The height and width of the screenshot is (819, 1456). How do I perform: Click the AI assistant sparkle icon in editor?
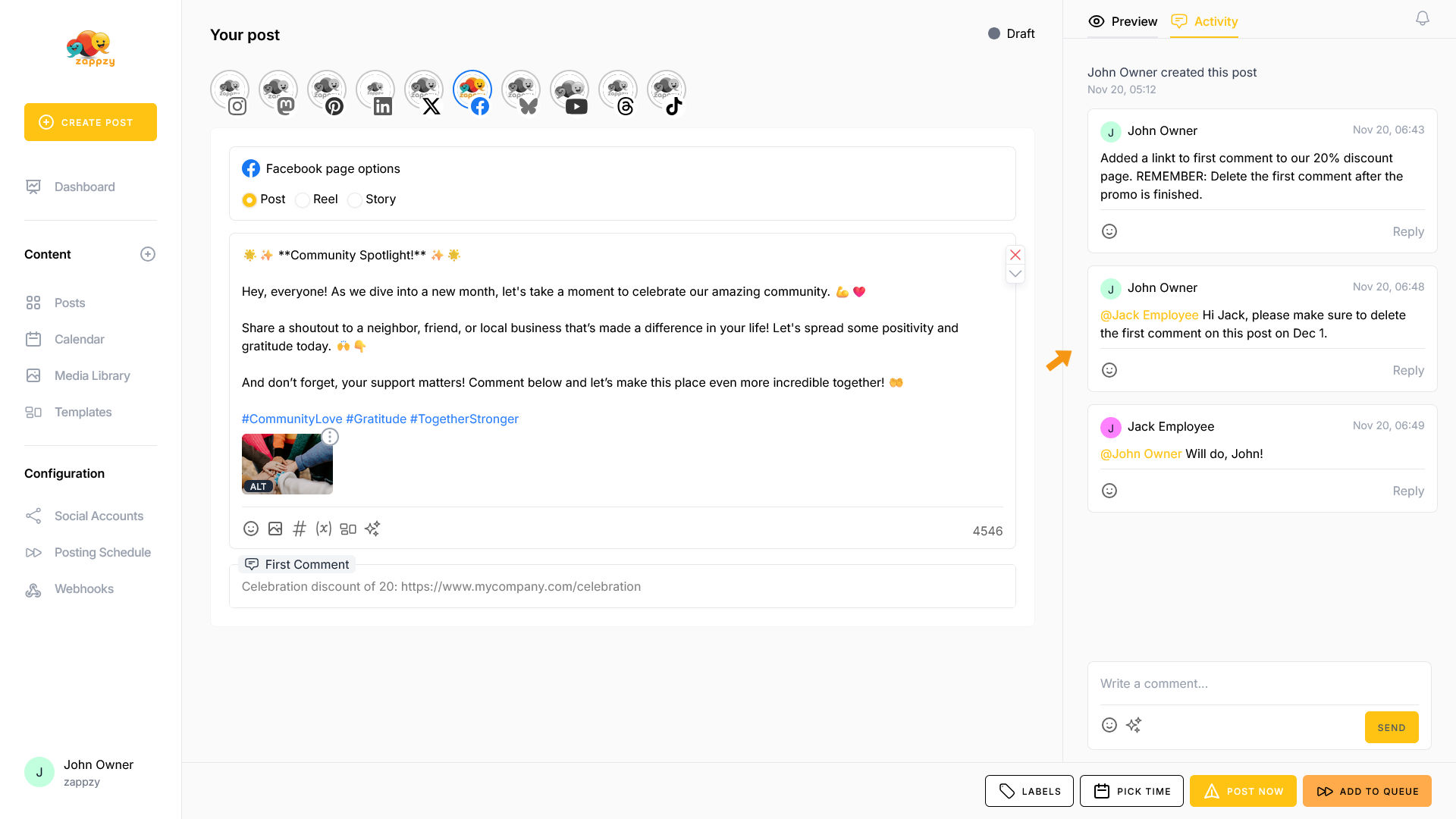pos(372,529)
